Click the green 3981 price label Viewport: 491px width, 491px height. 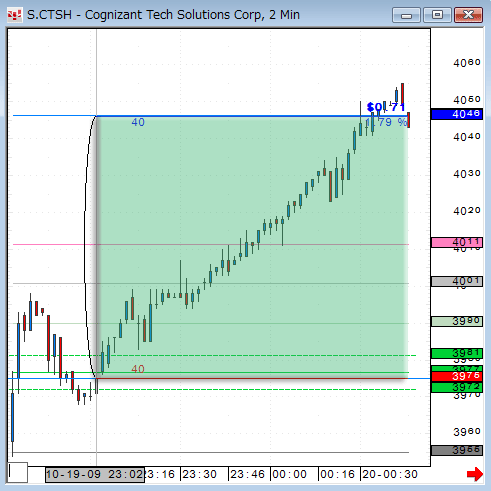click(457, 353)
